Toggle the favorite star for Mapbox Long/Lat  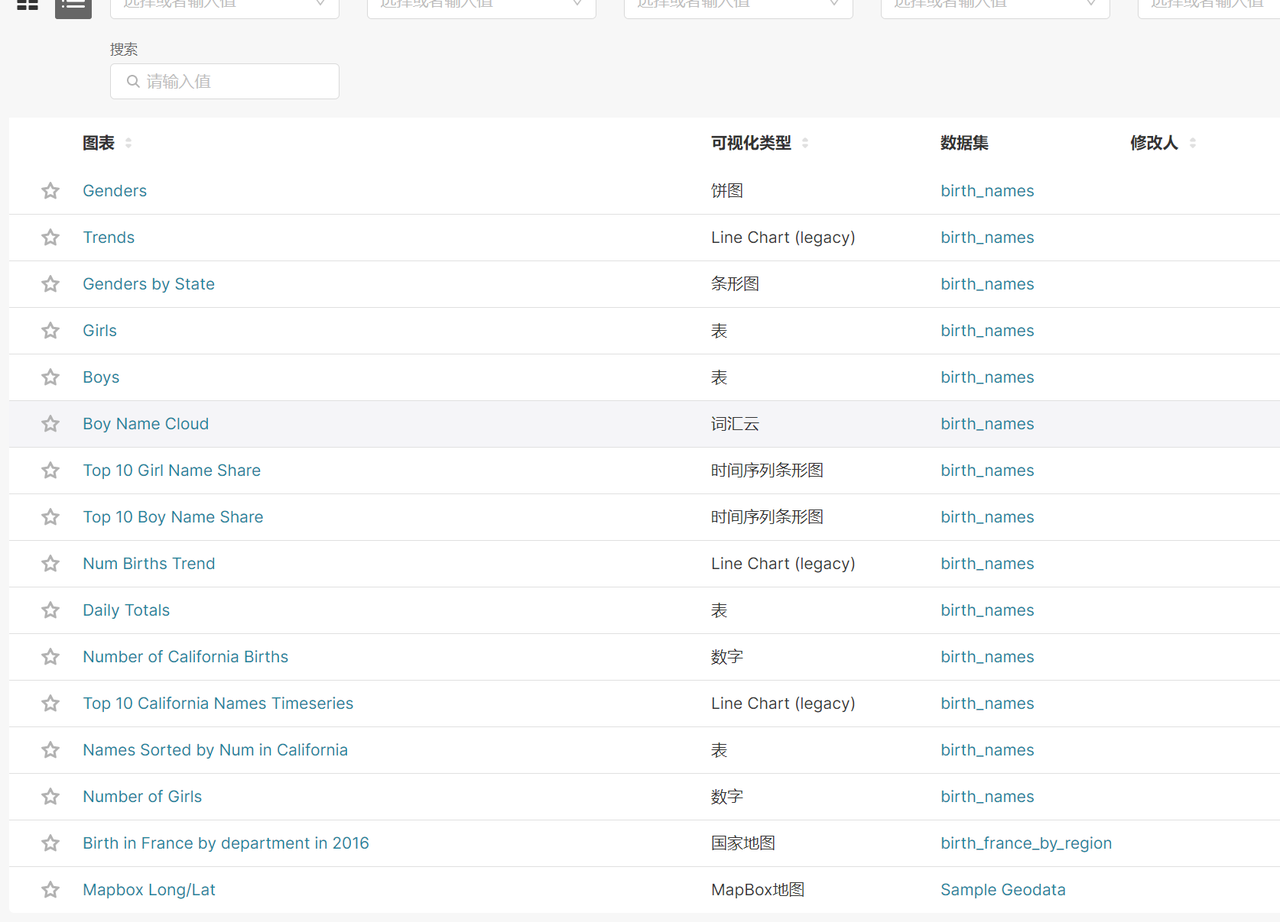(50, 889)
